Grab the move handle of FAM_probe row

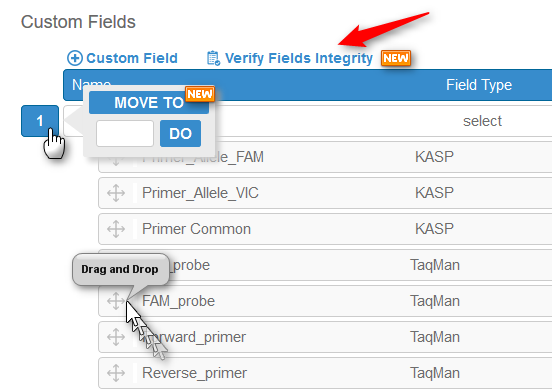[116, 301]
